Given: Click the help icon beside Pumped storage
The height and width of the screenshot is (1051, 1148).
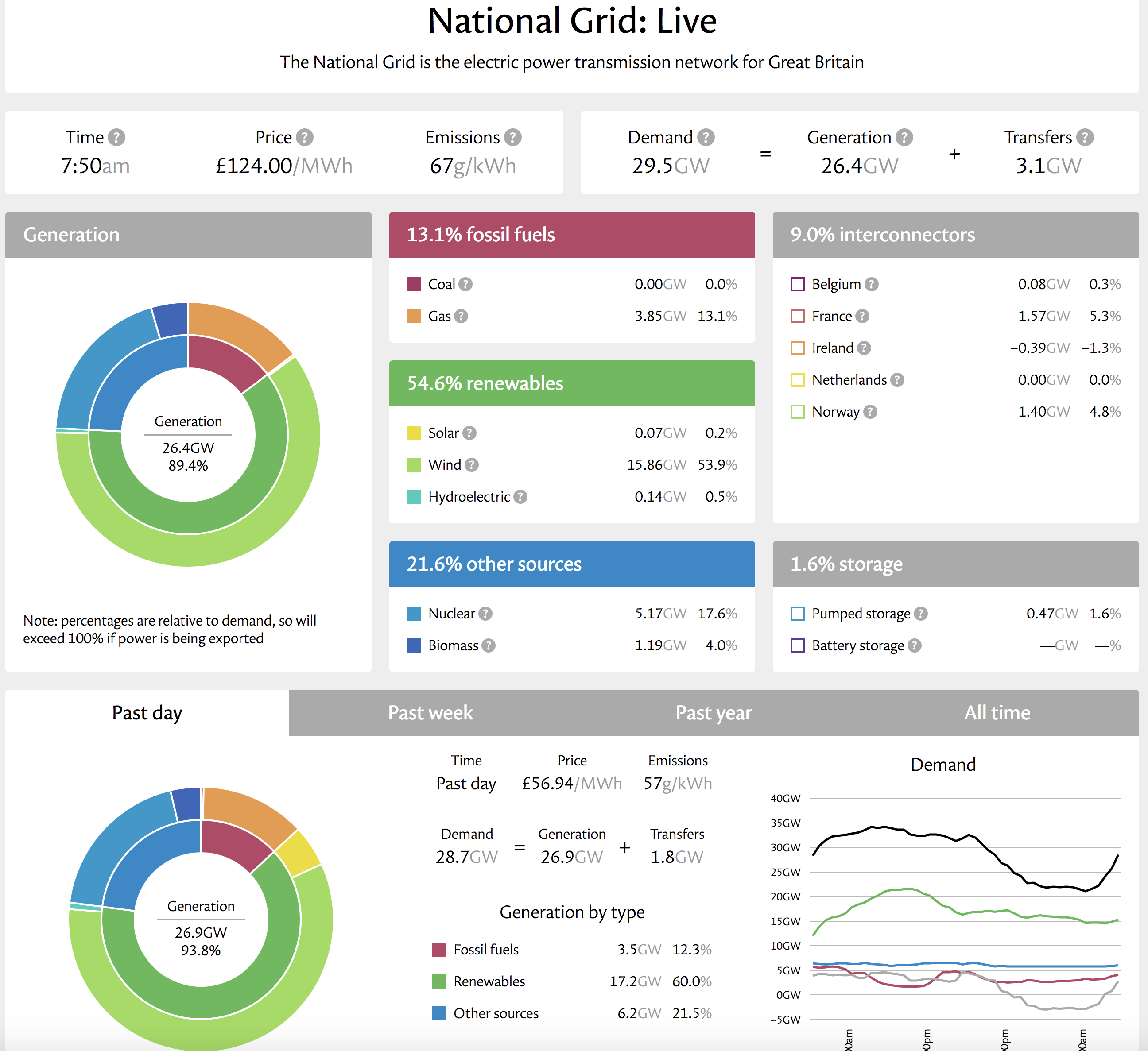Looking at the screenshot, I should 921,614.
